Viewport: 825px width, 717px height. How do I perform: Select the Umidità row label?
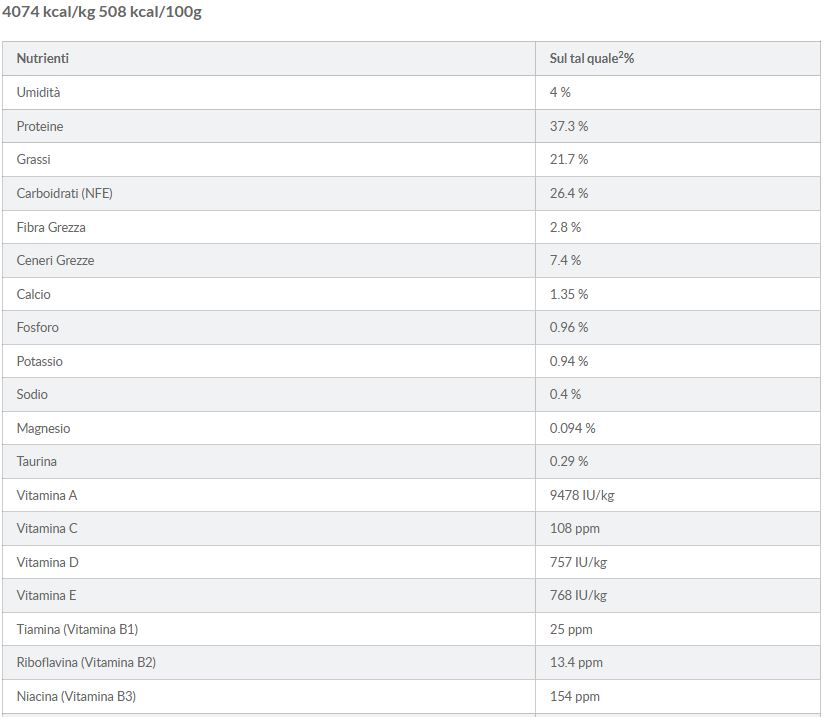[39, 92]
